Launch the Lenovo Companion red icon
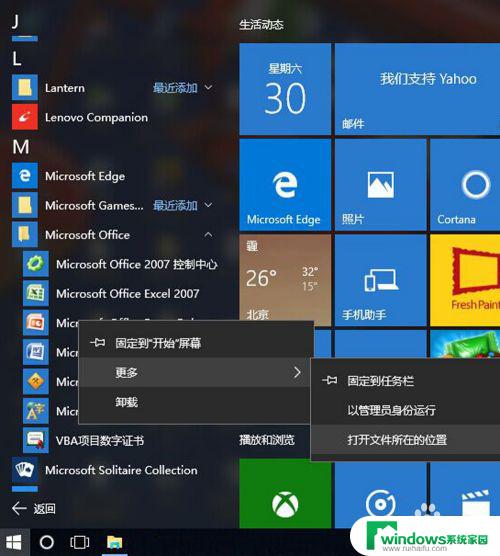500x556 pixels. (24, 117)
